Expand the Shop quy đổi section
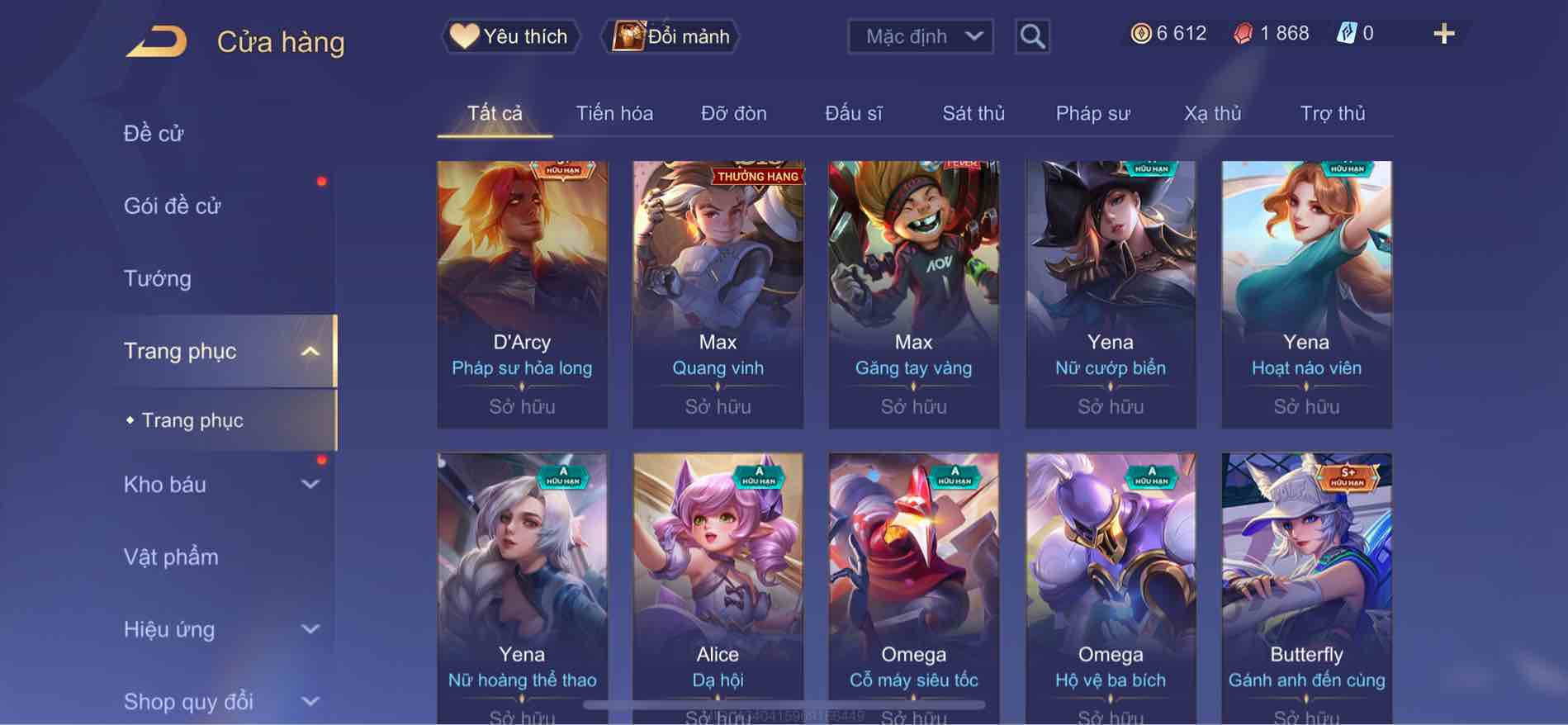 tap(310, 702)
